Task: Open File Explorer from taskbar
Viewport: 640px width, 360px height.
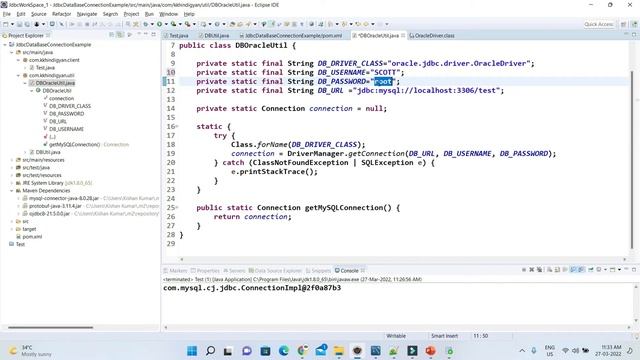Action: coord(339,351)
